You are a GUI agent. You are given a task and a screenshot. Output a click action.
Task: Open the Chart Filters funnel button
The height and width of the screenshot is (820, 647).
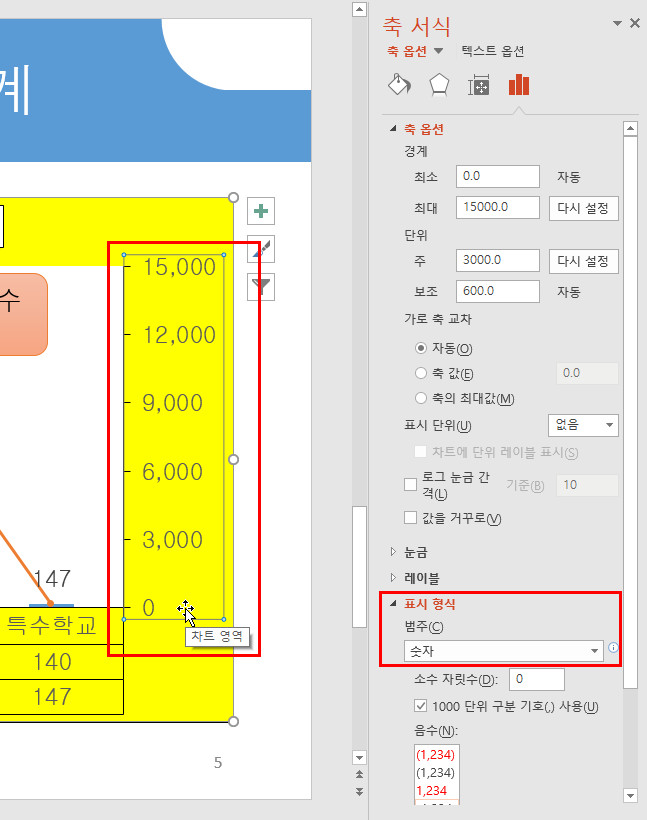[x=261, y=288]
